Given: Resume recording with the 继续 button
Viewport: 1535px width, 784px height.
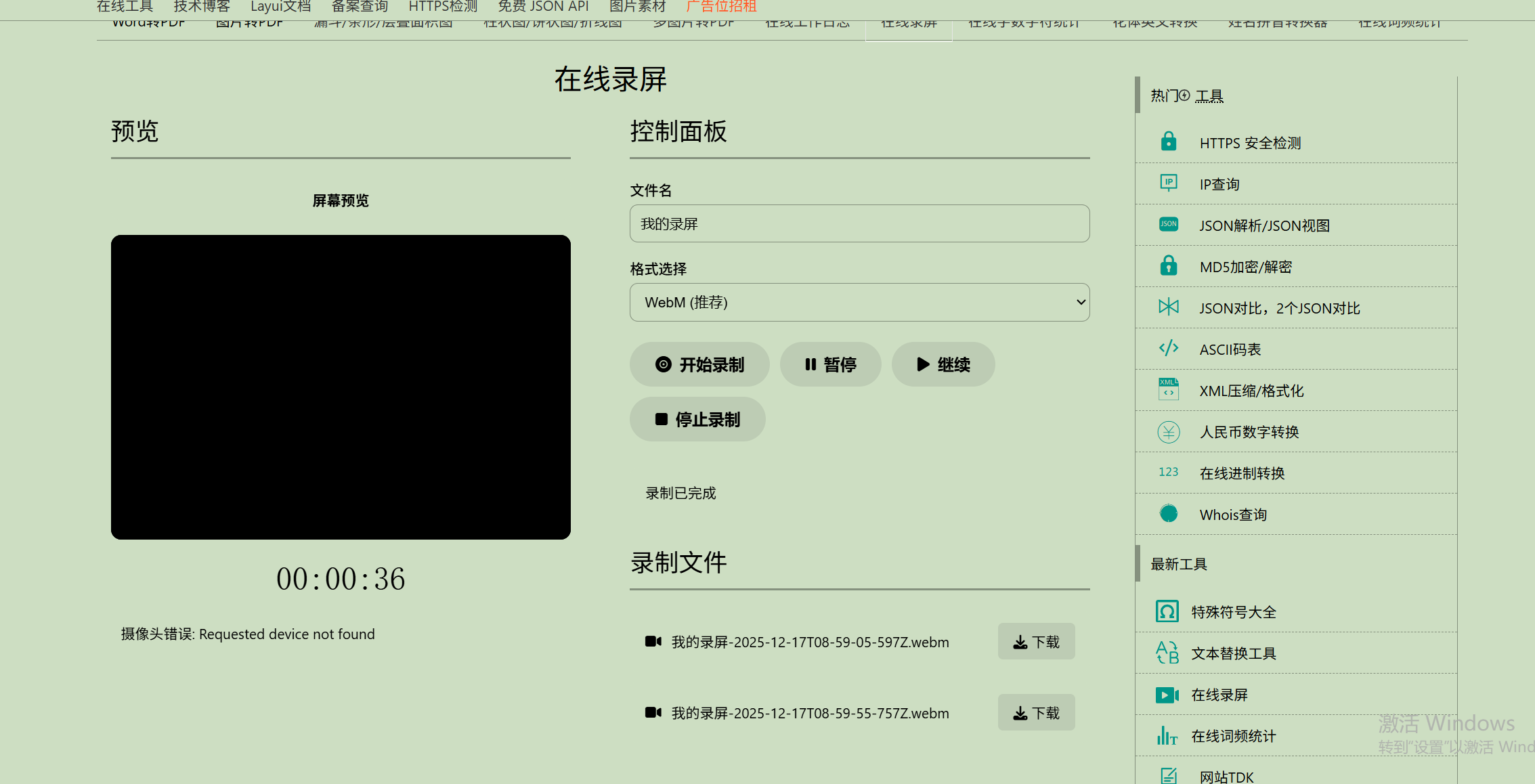Looking at the screenshot, I should tap(943, 365).
